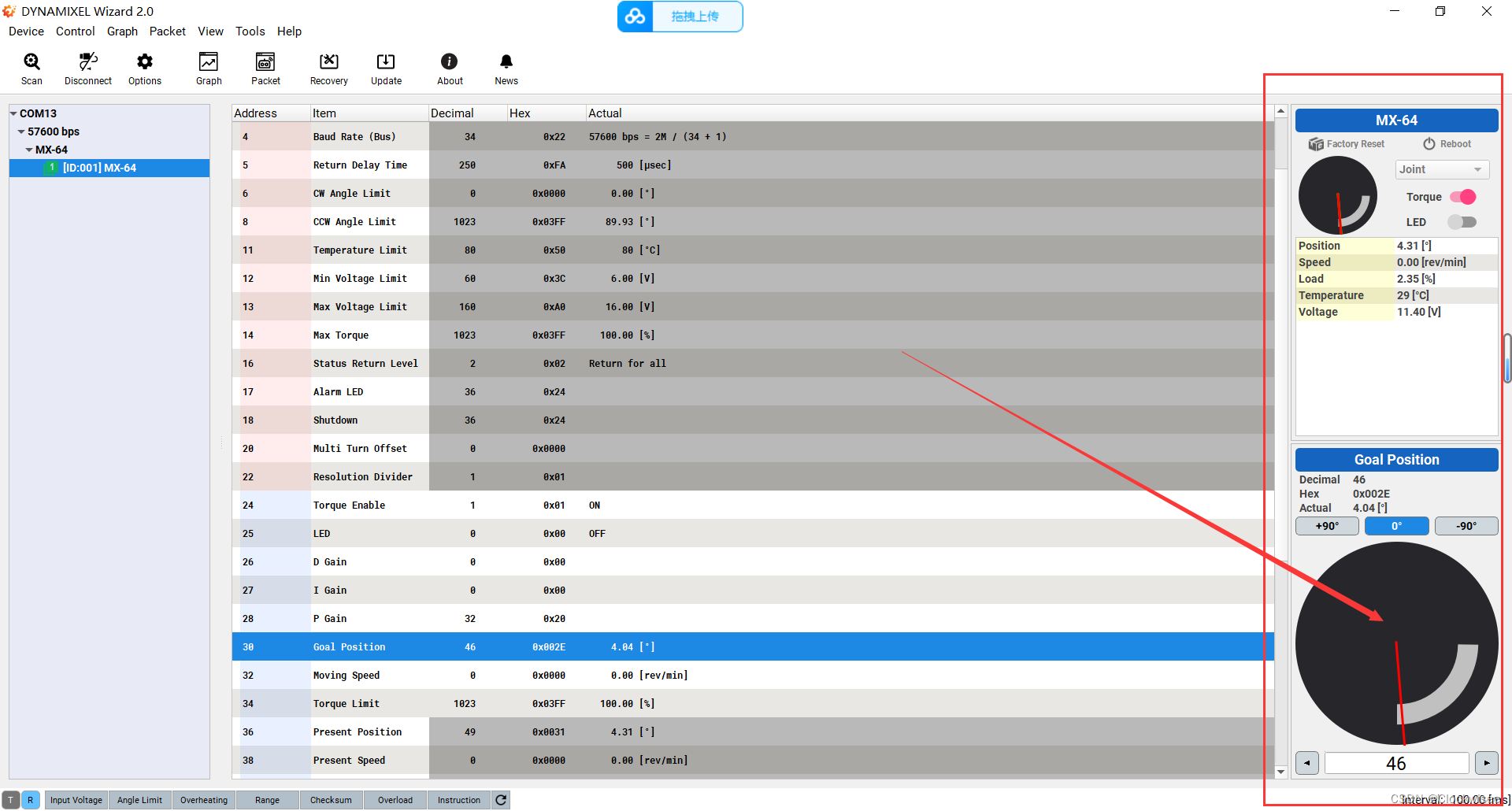Turn on the LED switch
Viewport: 1512px width, 811px height.
pyautogui.click(x=1463, y=222)
